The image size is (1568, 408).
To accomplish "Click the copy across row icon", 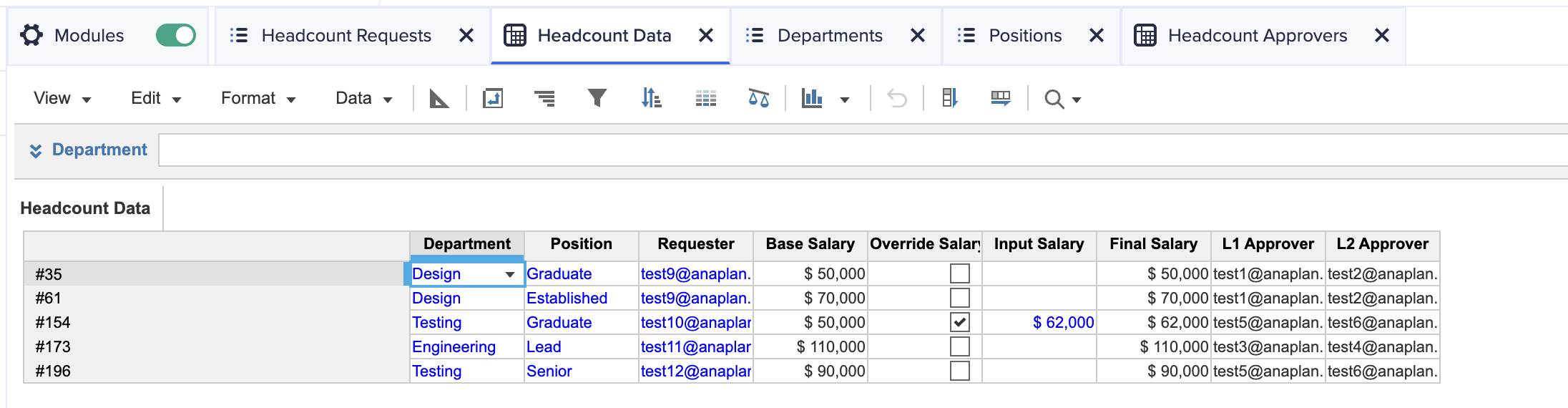I will tap(1001, 98).
